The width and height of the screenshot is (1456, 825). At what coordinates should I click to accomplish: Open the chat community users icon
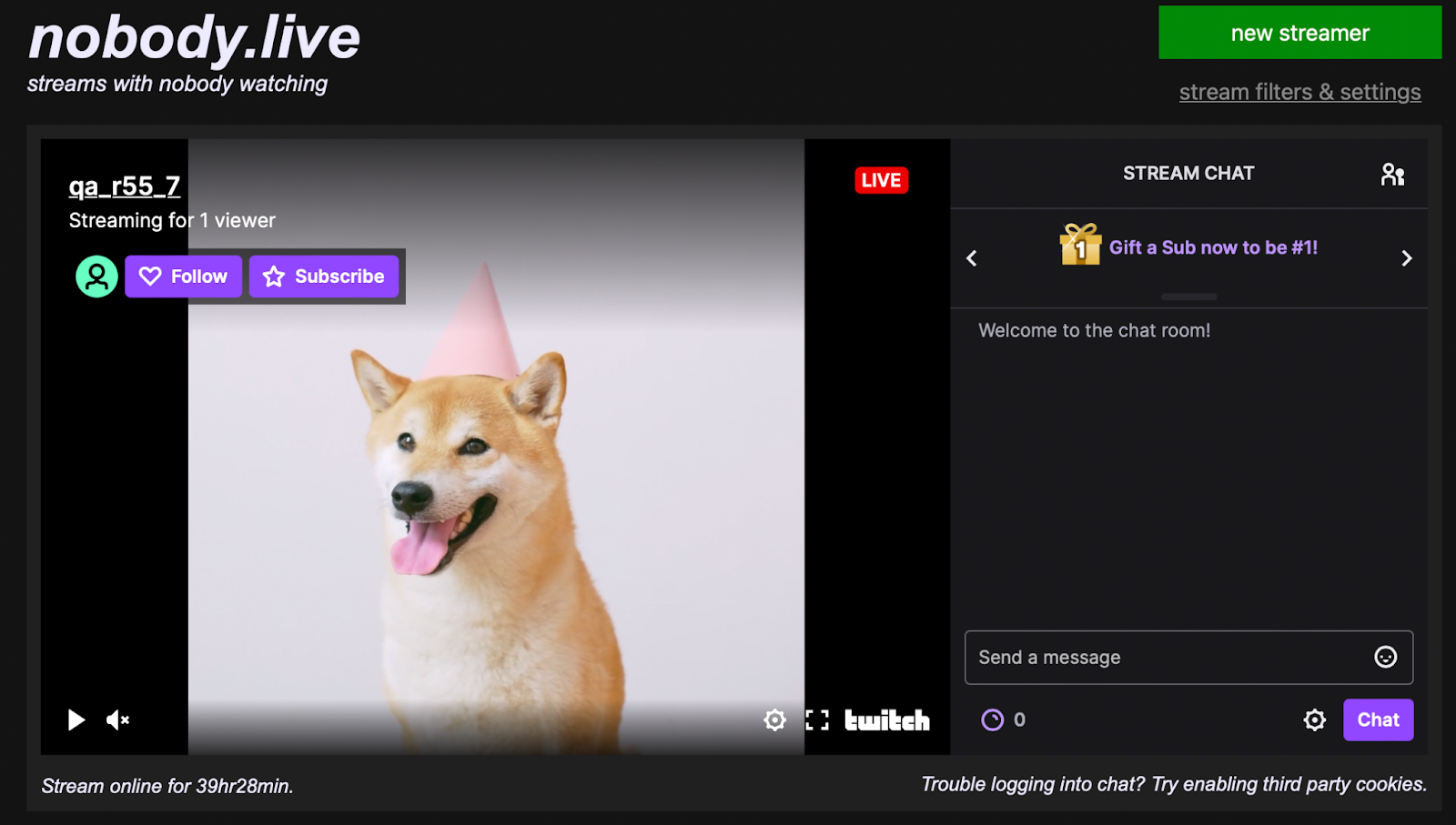pos(1392,174)
